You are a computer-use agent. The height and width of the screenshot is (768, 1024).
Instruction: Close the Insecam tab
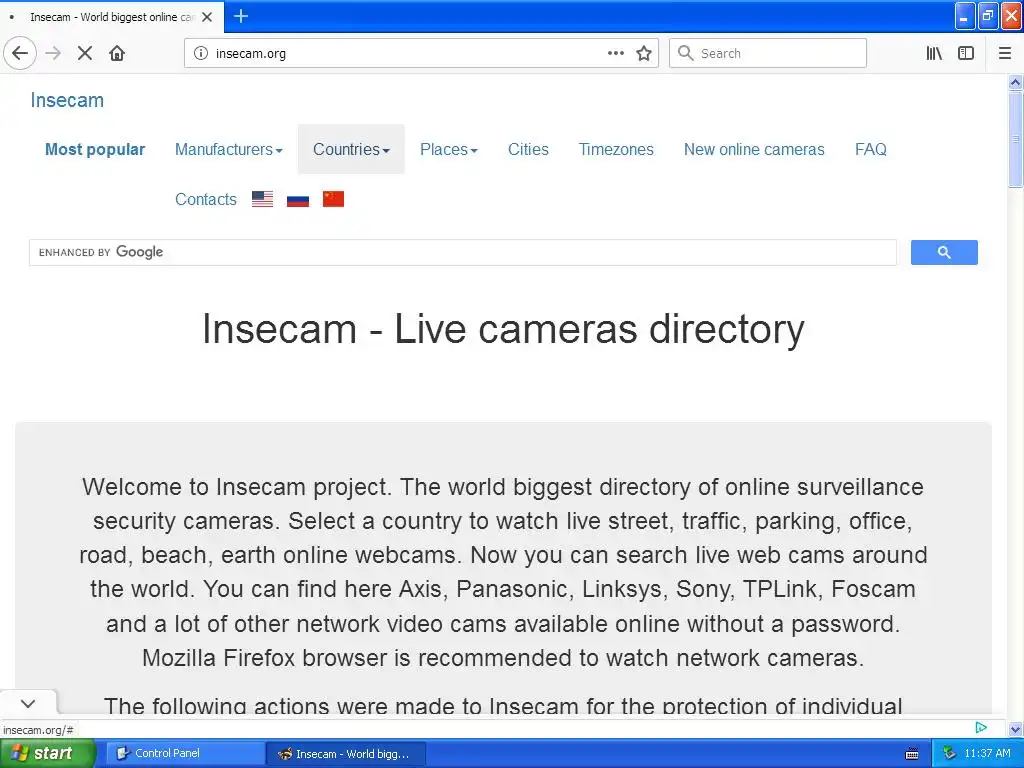click(207, 17)
